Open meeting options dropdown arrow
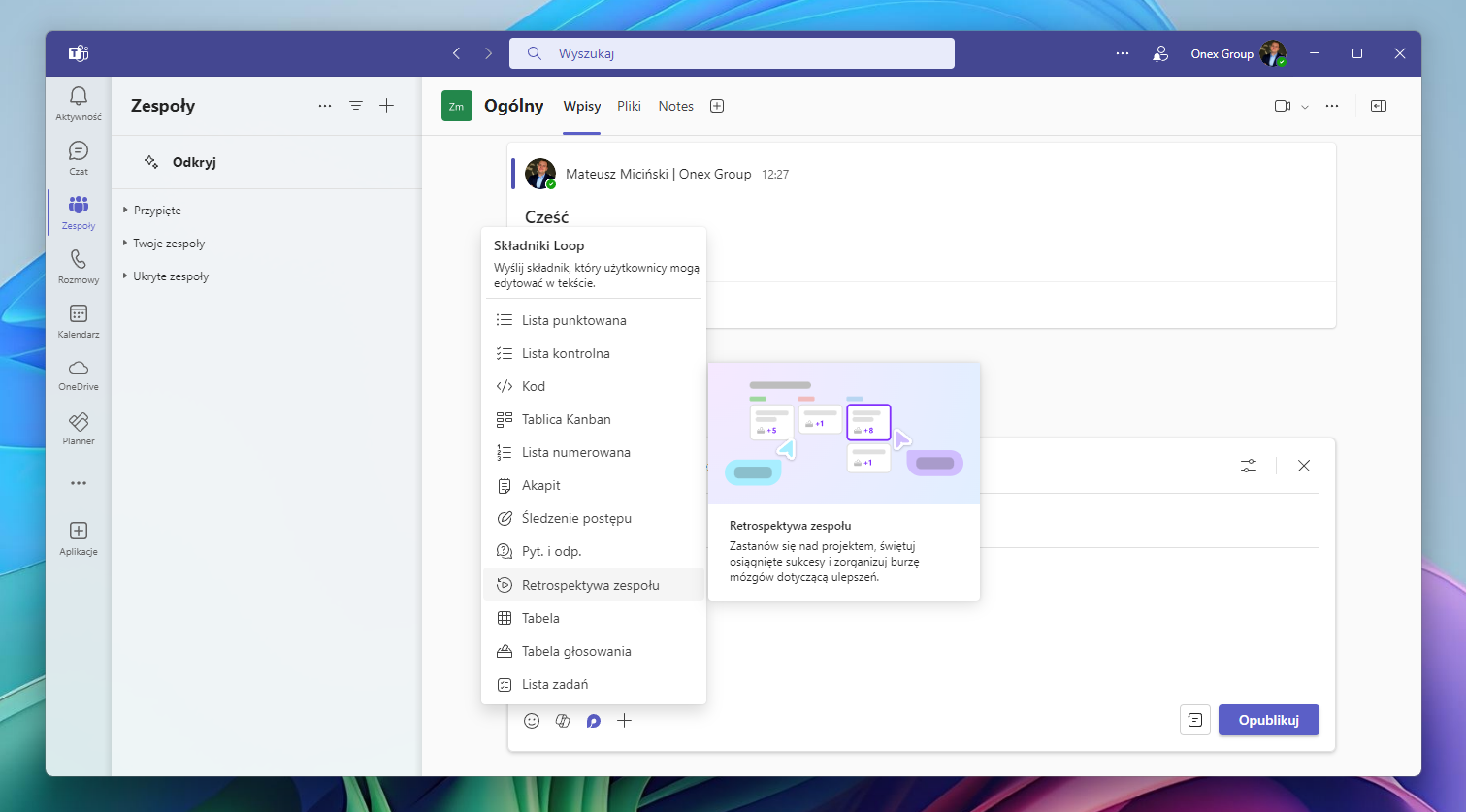Screen dimensions: 1466x812 coord(1305,107)
